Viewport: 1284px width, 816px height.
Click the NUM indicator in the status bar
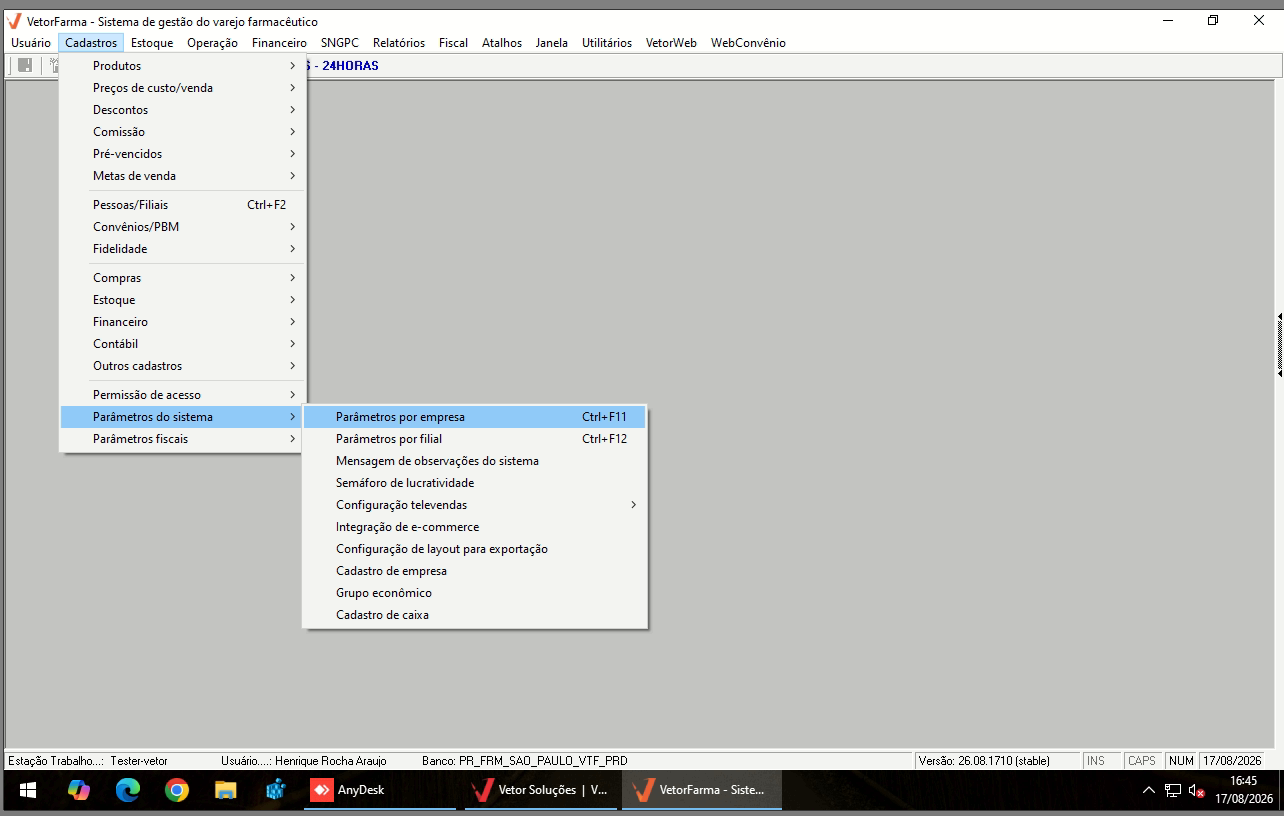click(1181, 761)
